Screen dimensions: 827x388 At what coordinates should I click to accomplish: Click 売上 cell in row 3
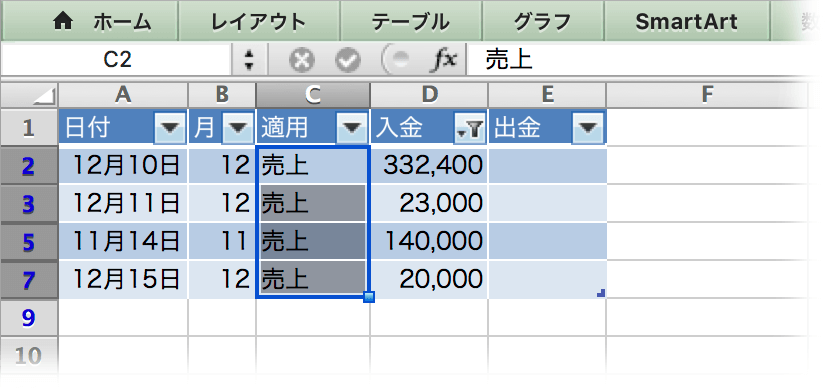313,203
